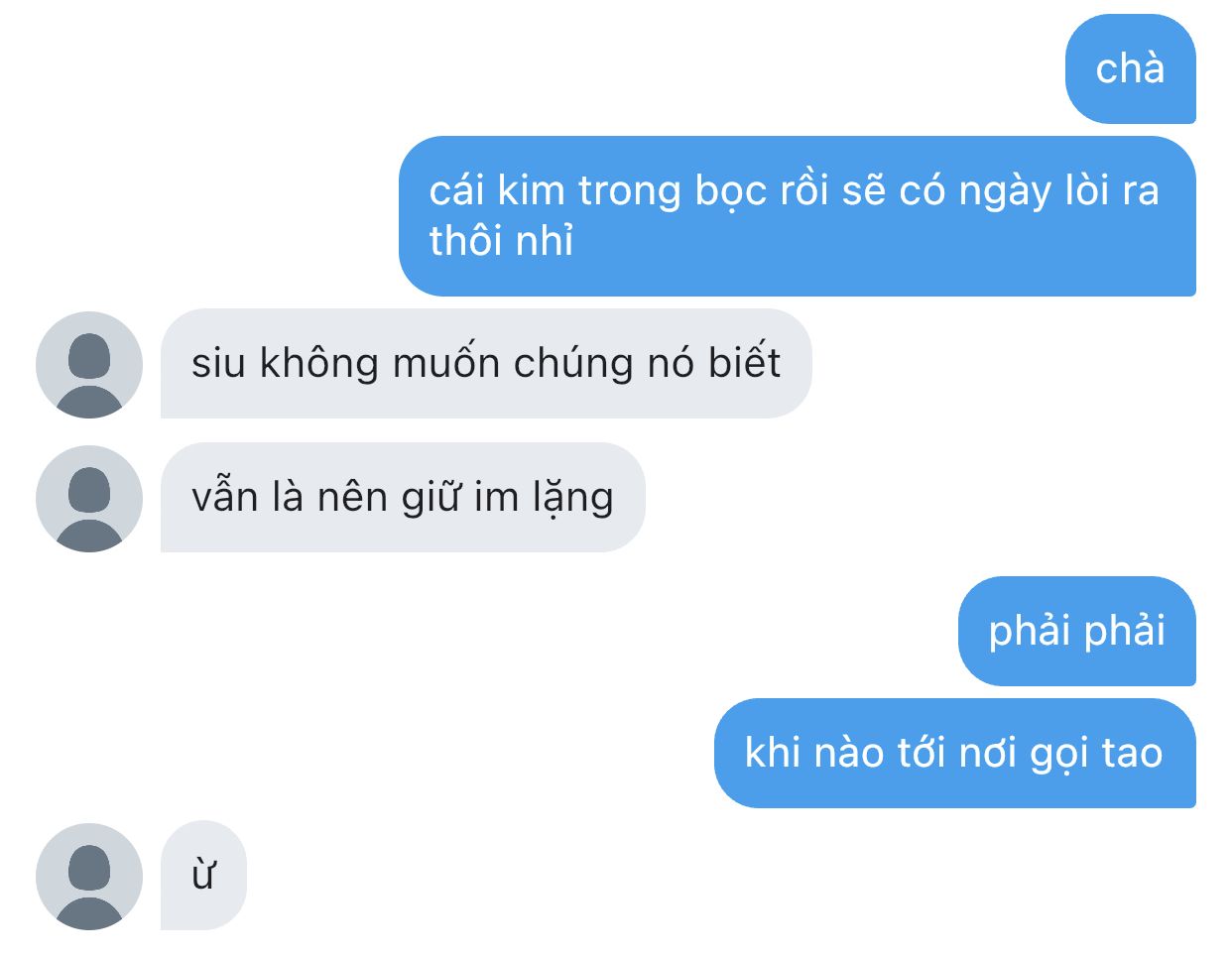Image resolution: width=1232 pixels, height=958 pixels.
Task: Click the word 'vẫn' in the gray bubble
Action: pyautogui.click(x=224, y=497)
